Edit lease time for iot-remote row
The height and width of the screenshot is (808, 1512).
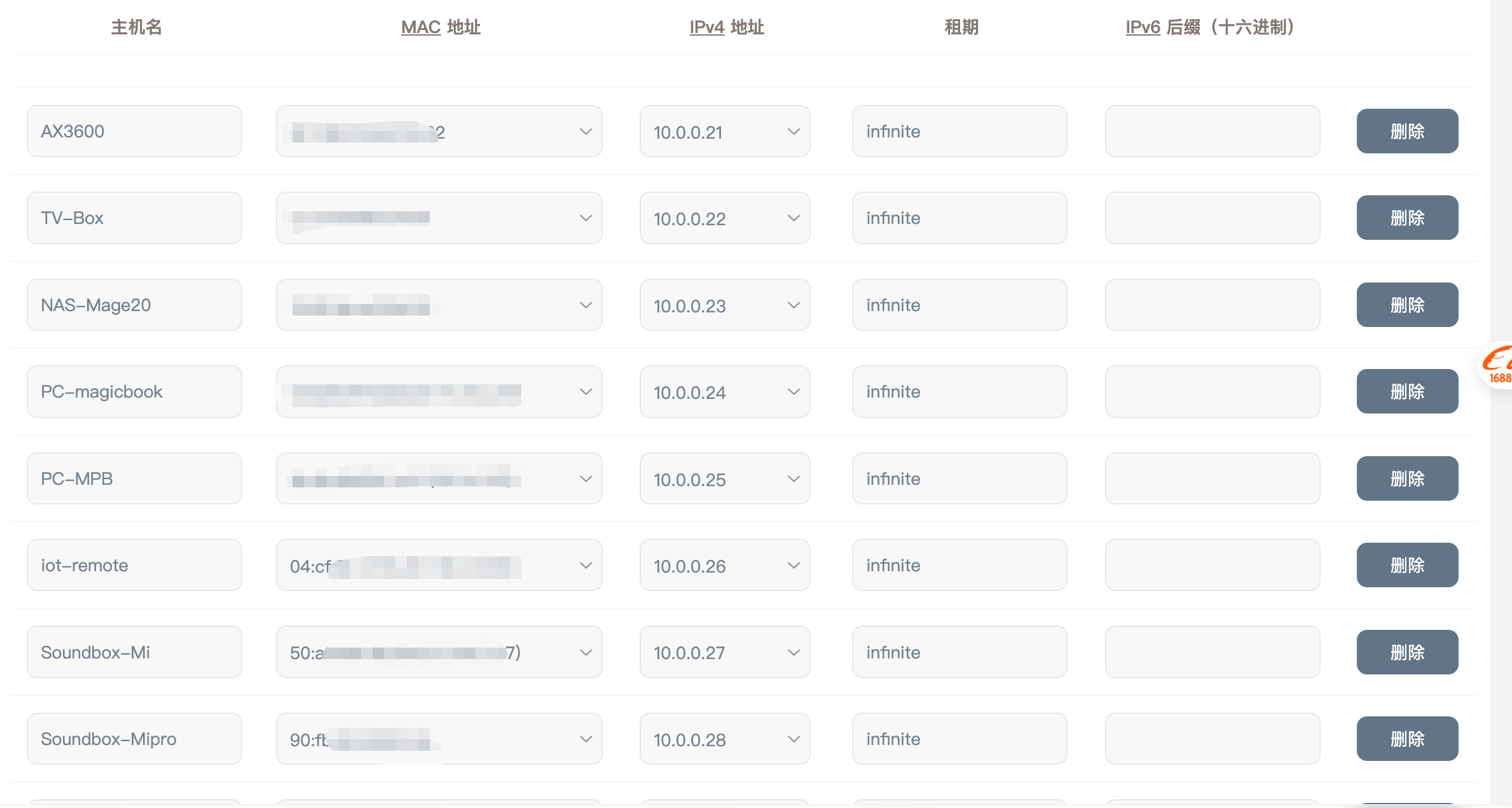click(959, 566)
